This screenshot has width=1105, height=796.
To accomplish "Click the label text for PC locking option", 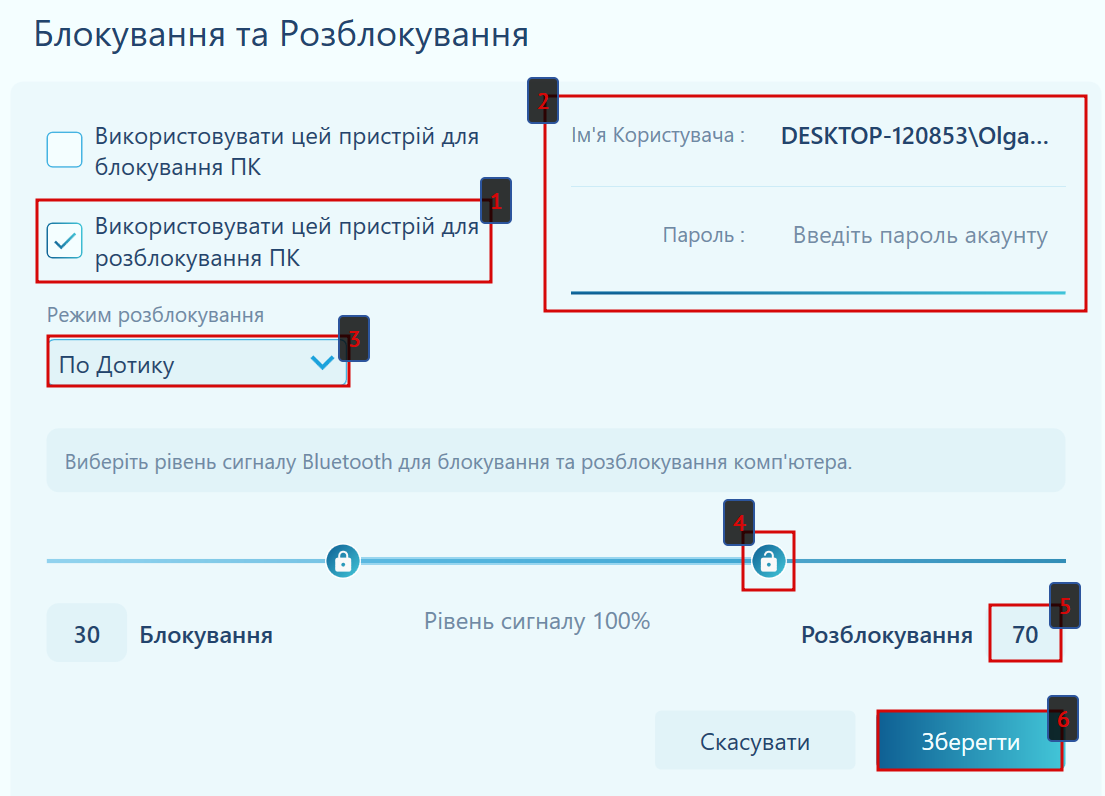I will pos(287,151).
